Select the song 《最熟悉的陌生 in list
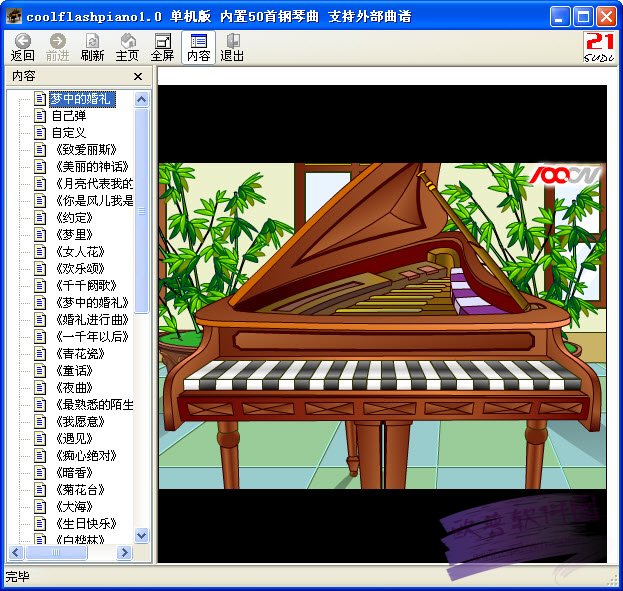623x591 pixels. pos(94,405)
